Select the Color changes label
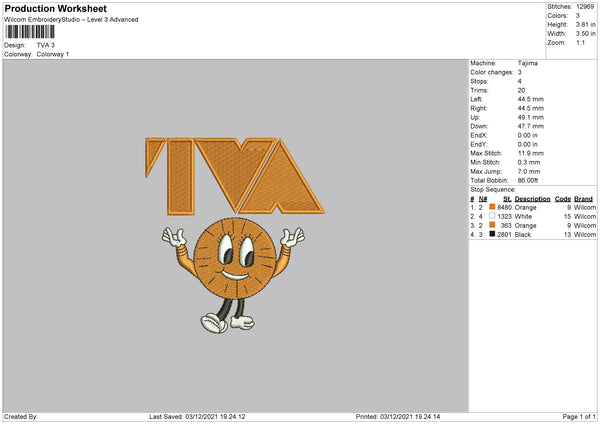 [492, 72]
